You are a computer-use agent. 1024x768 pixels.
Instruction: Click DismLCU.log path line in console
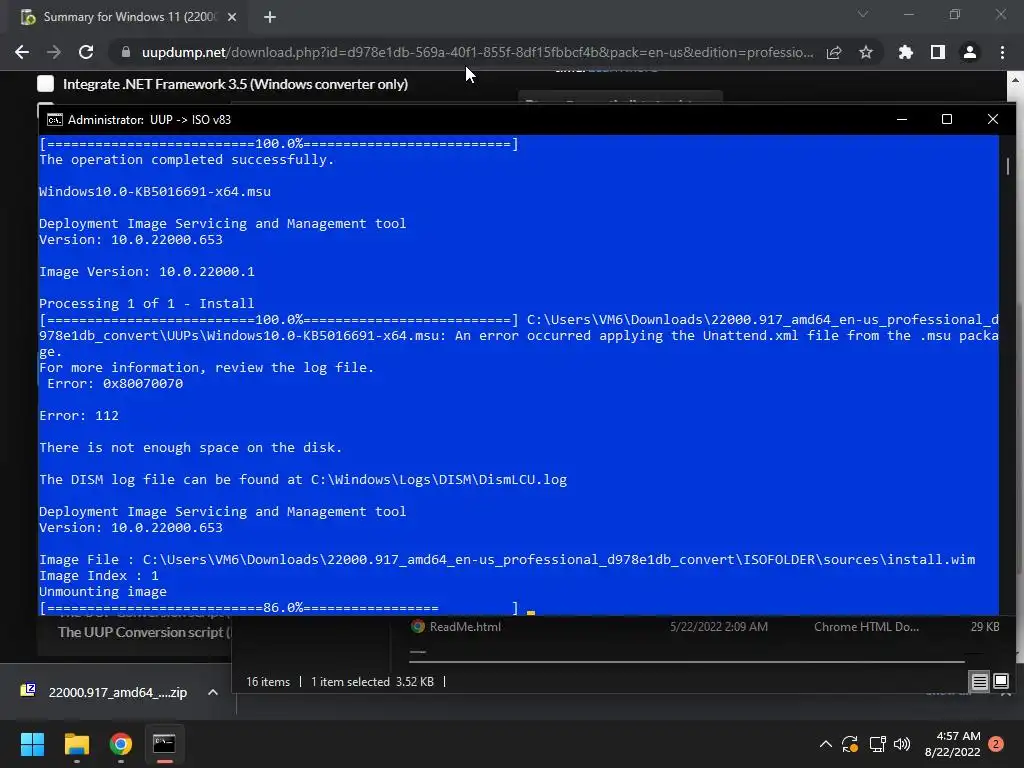click(302, 479)
